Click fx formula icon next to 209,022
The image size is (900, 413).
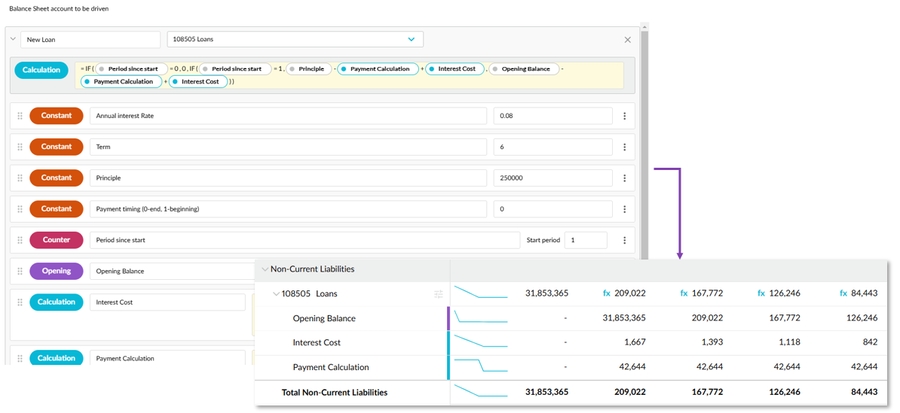[606, 294]
